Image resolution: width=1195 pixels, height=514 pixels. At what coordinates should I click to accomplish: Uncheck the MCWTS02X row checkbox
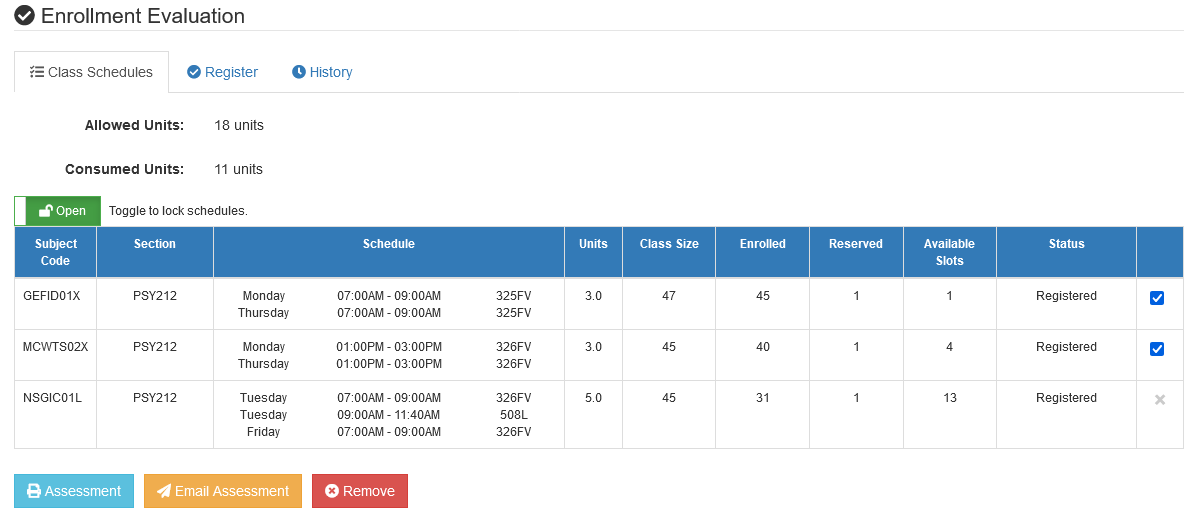(x=1157, y=349)
